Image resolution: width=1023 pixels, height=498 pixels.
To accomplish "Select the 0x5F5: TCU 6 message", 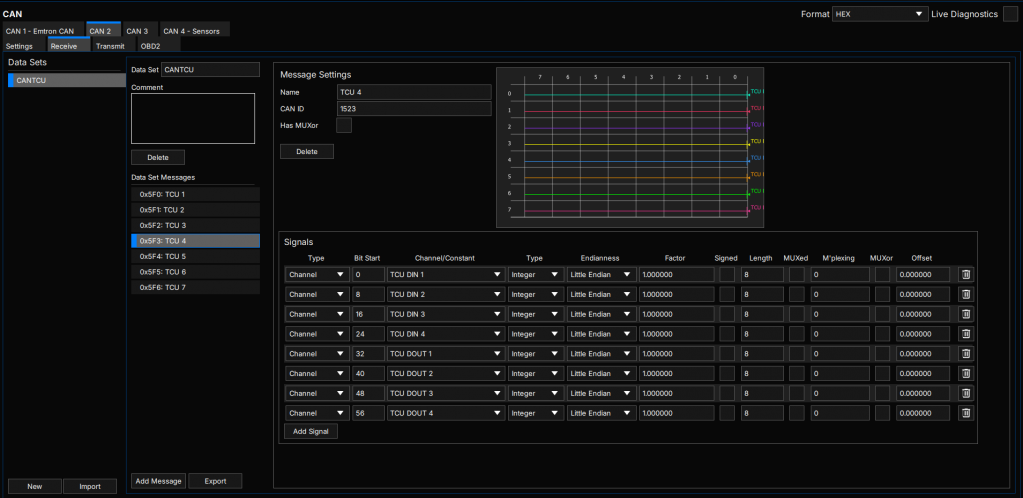I will (x=195, y=272).
